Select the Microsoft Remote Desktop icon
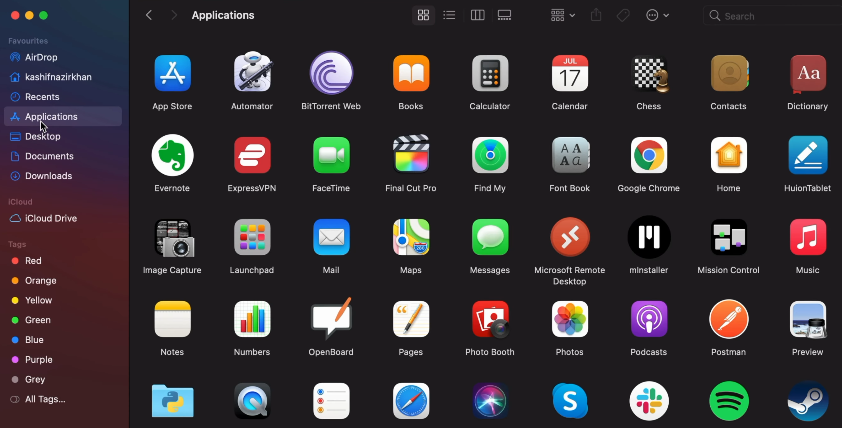Screen dimensions: 842x428 tap(570, 237)
